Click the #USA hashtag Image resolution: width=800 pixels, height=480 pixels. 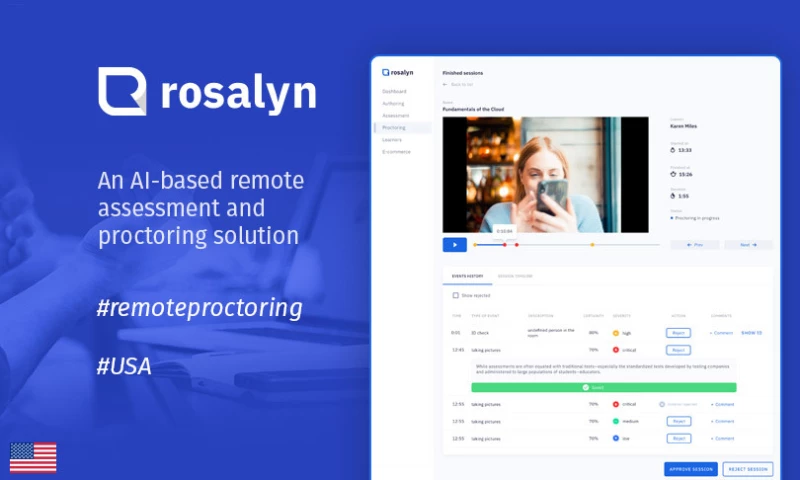pyautogui.click(x=124, y=366)
